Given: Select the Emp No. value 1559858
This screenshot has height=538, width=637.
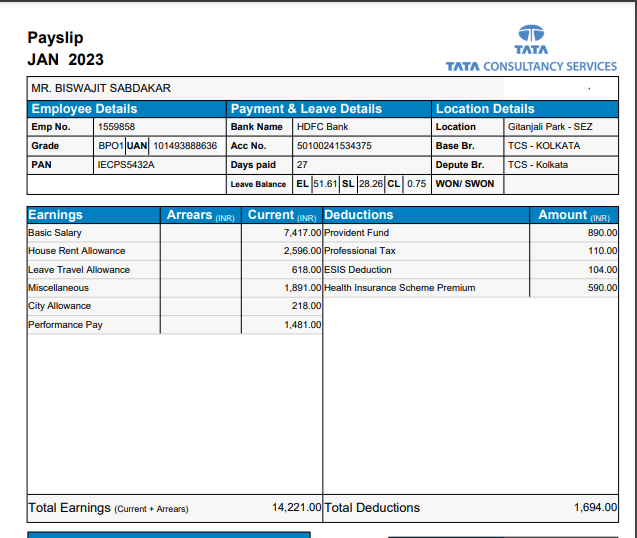Looking at the screenshot, I should (x=116, y=127).
